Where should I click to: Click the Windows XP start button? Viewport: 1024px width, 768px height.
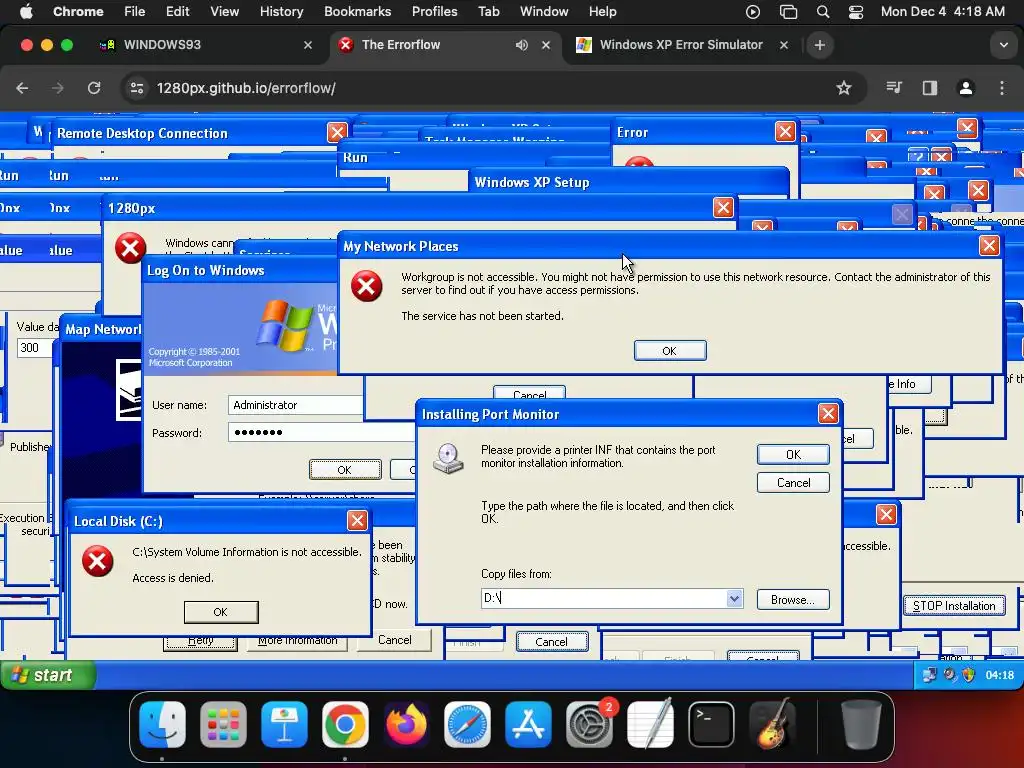pyautogui.click(x=48, y=675)
